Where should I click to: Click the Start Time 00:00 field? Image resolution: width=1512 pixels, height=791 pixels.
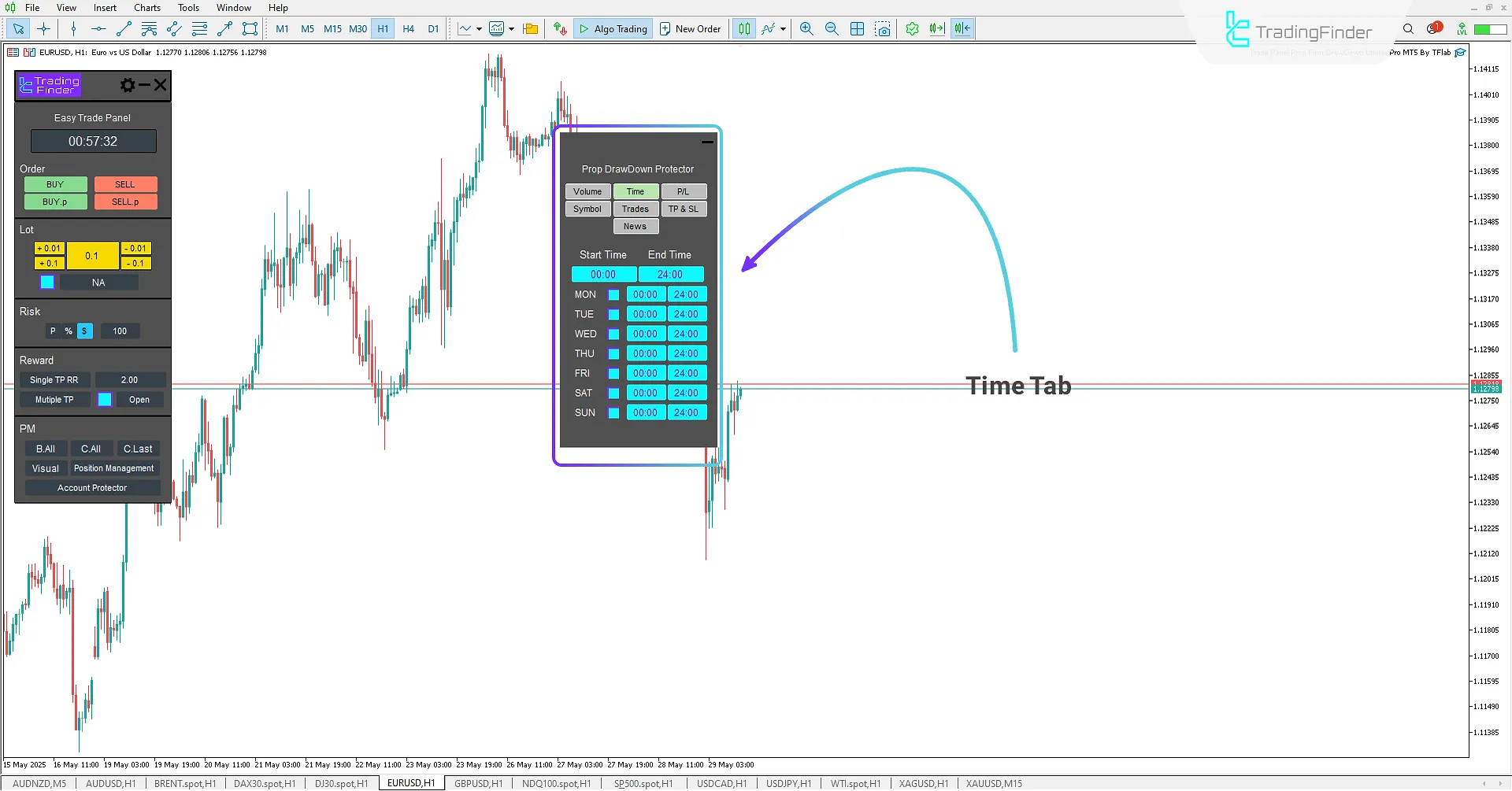pos(604,274)
